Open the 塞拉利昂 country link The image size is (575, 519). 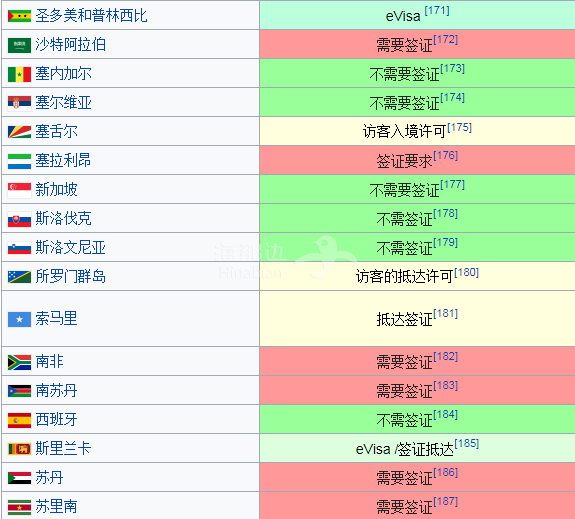pyautogui.click(x=63, y=160)
